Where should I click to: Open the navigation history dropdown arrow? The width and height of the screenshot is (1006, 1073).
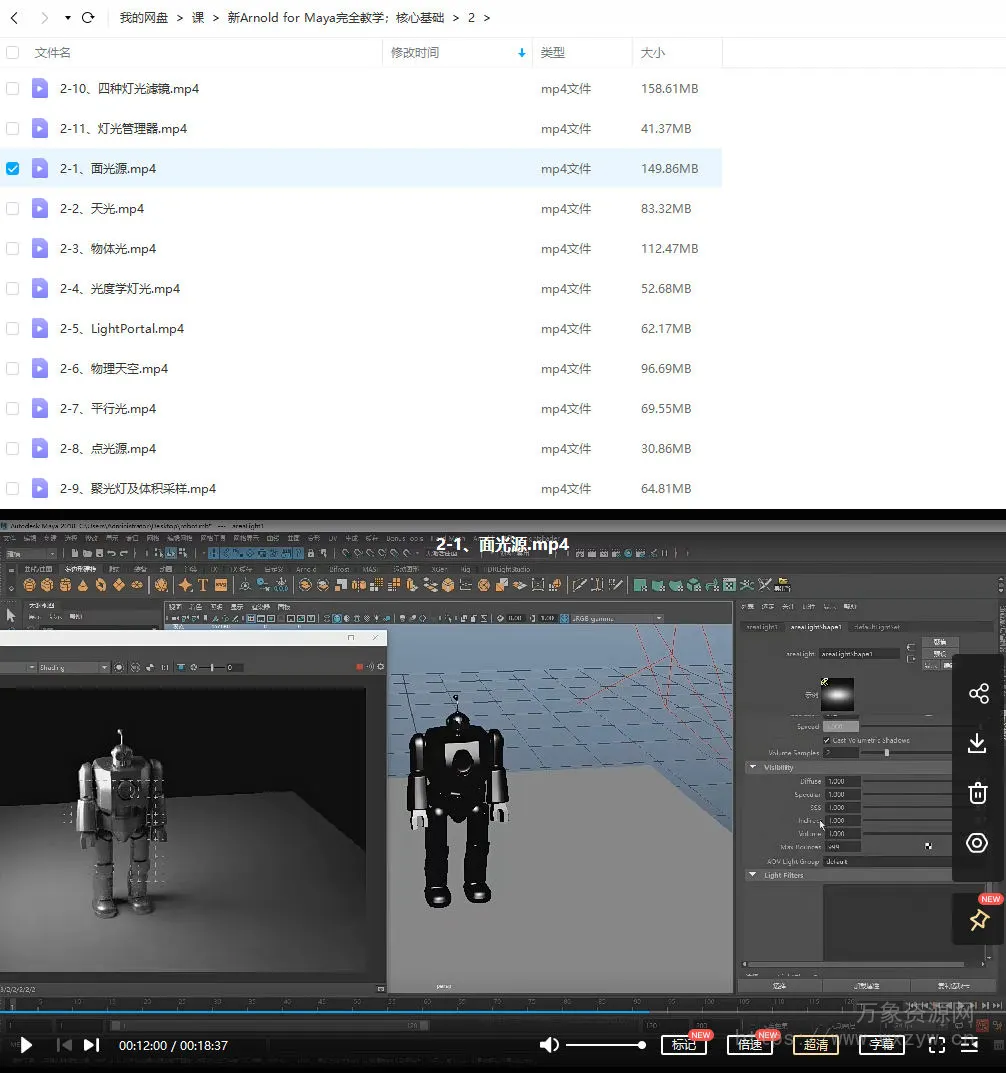coord(68,18)
